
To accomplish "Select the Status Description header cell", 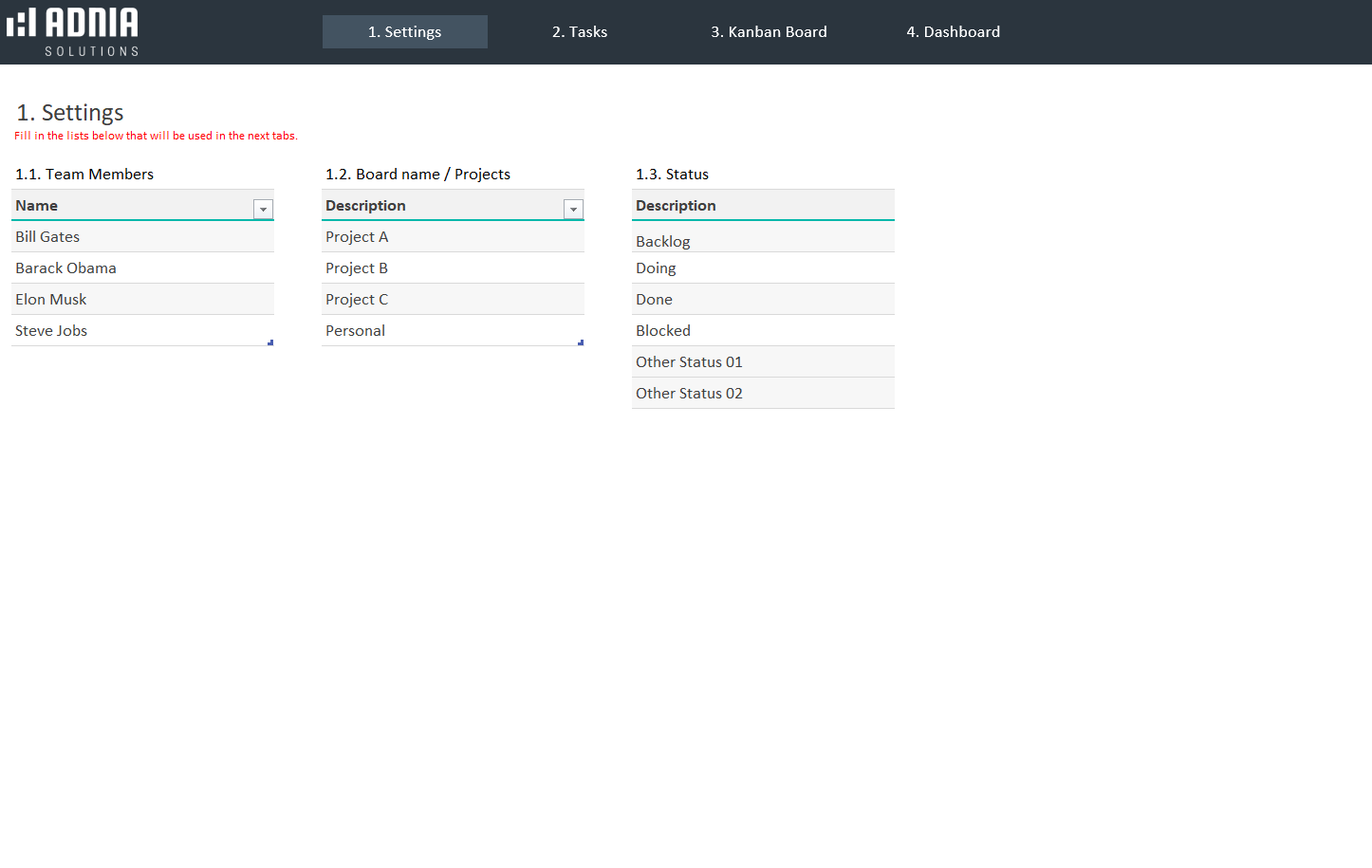I will click(763, 206).
